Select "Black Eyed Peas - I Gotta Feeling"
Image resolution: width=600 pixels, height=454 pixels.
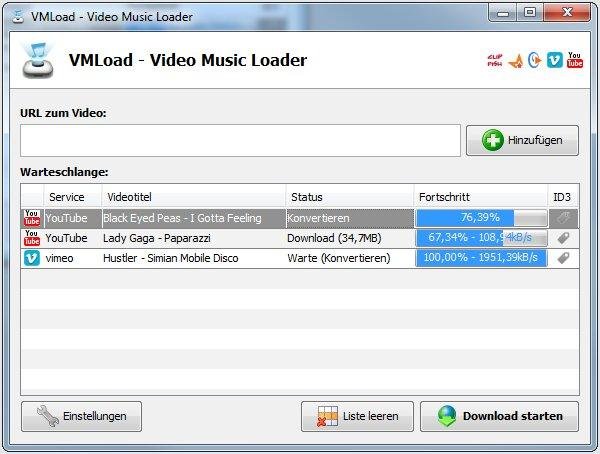[x=182, y=218]
